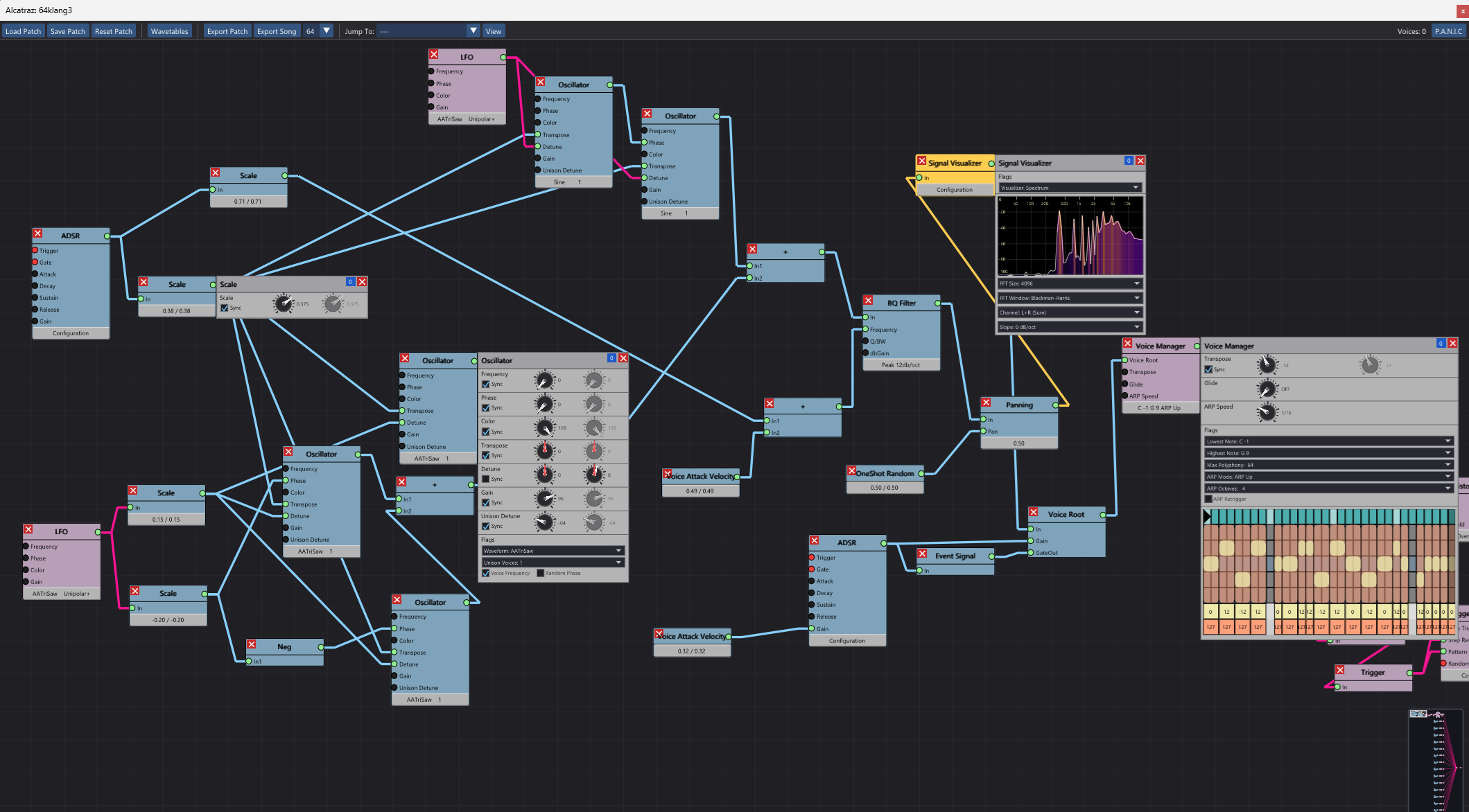The width and height of the screenshot is (1469, 812).
Task: Toggle Phase Sync in Oscillator panel
Action: (x=485, y=408)
